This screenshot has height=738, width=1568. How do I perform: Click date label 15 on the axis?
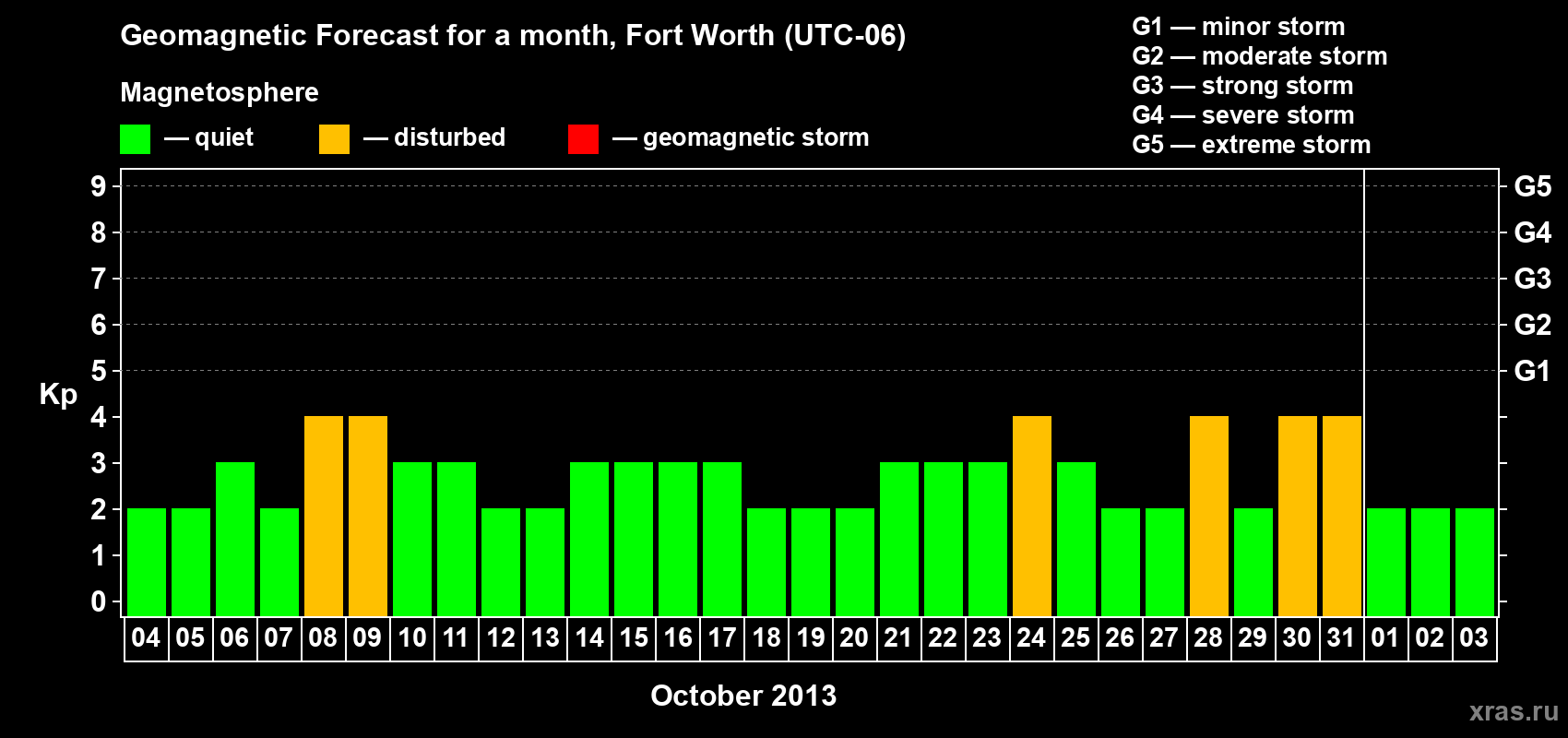[633, 638]
